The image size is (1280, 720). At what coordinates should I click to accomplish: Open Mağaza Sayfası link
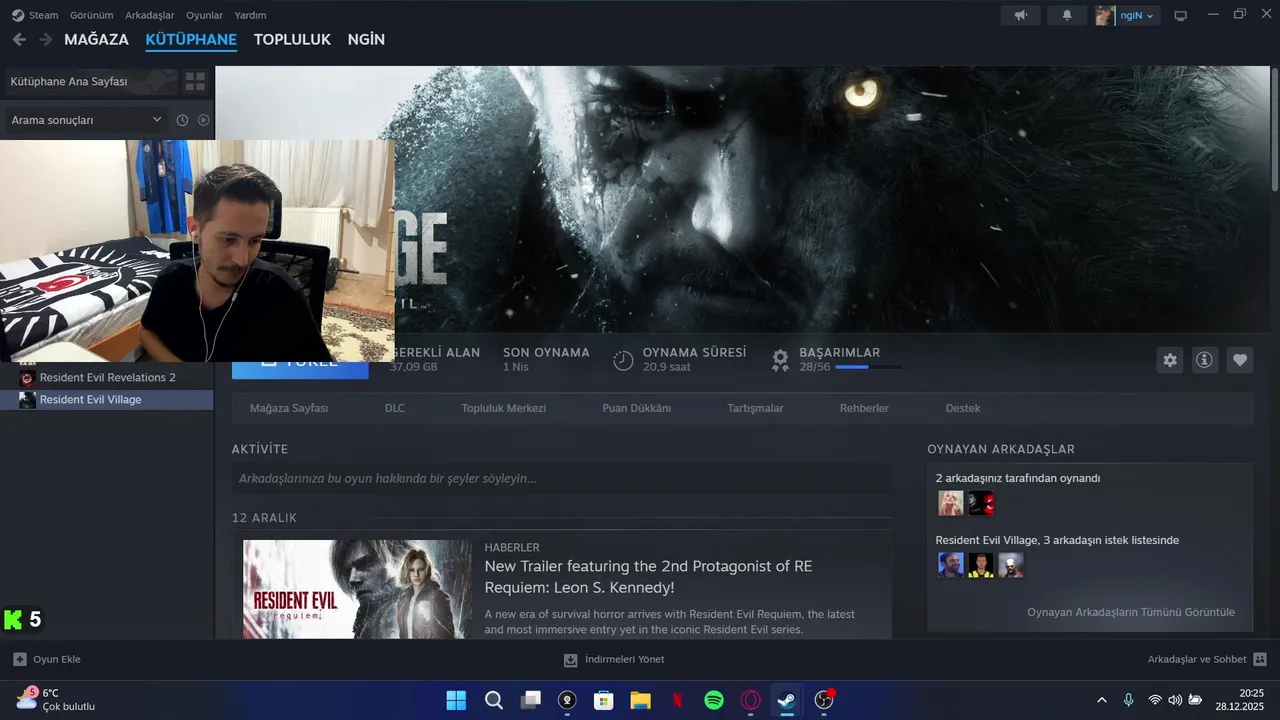tap(289, 408)
